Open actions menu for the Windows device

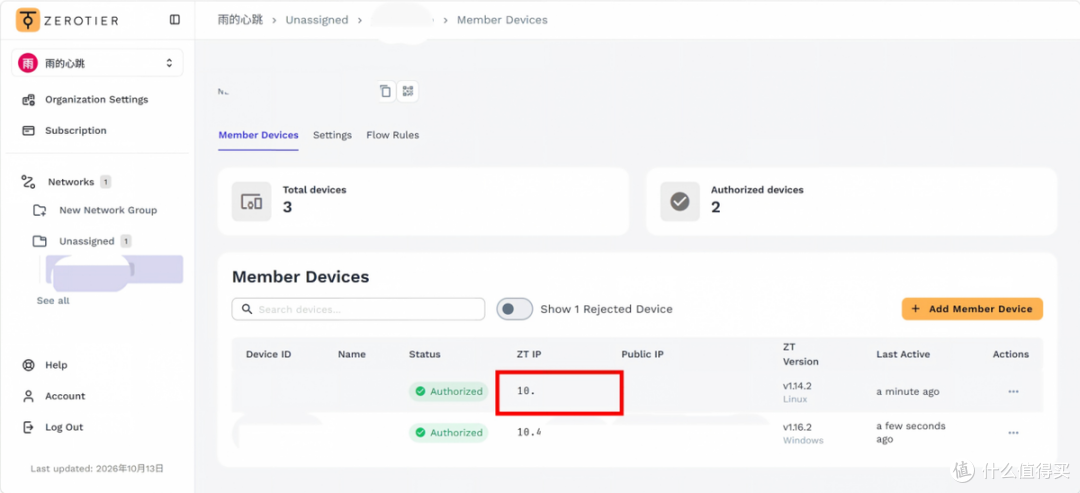pyautogui.click(x=1013, y=432)
